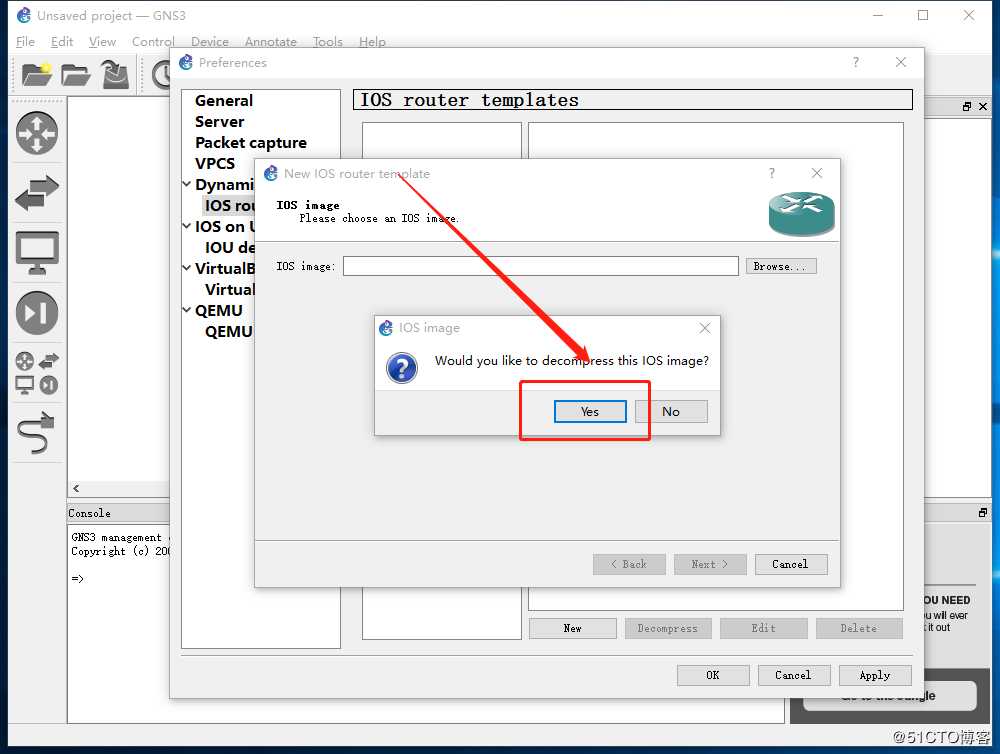Collapse the Dynamips tree section
This screenshot has width=1000, height=754.
[x=187, y=184]
